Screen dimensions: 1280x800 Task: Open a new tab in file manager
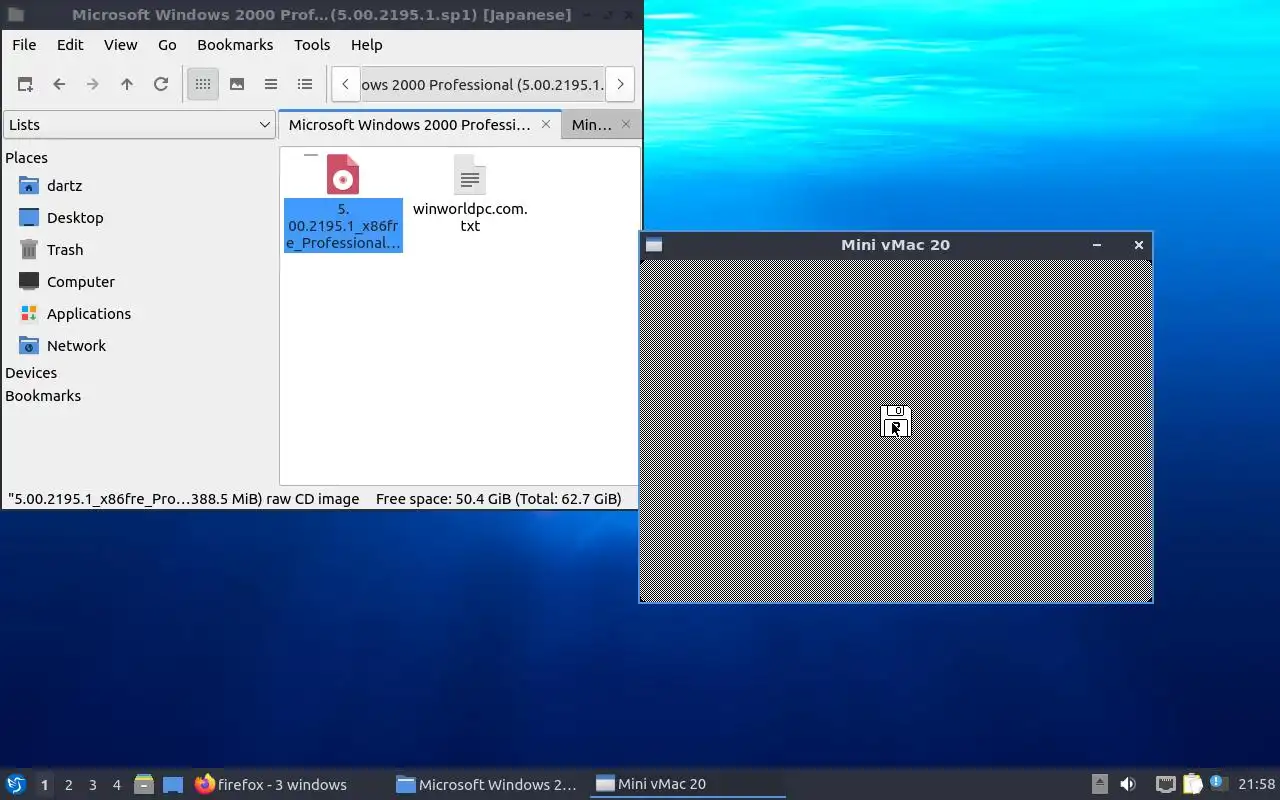[25, 84]
